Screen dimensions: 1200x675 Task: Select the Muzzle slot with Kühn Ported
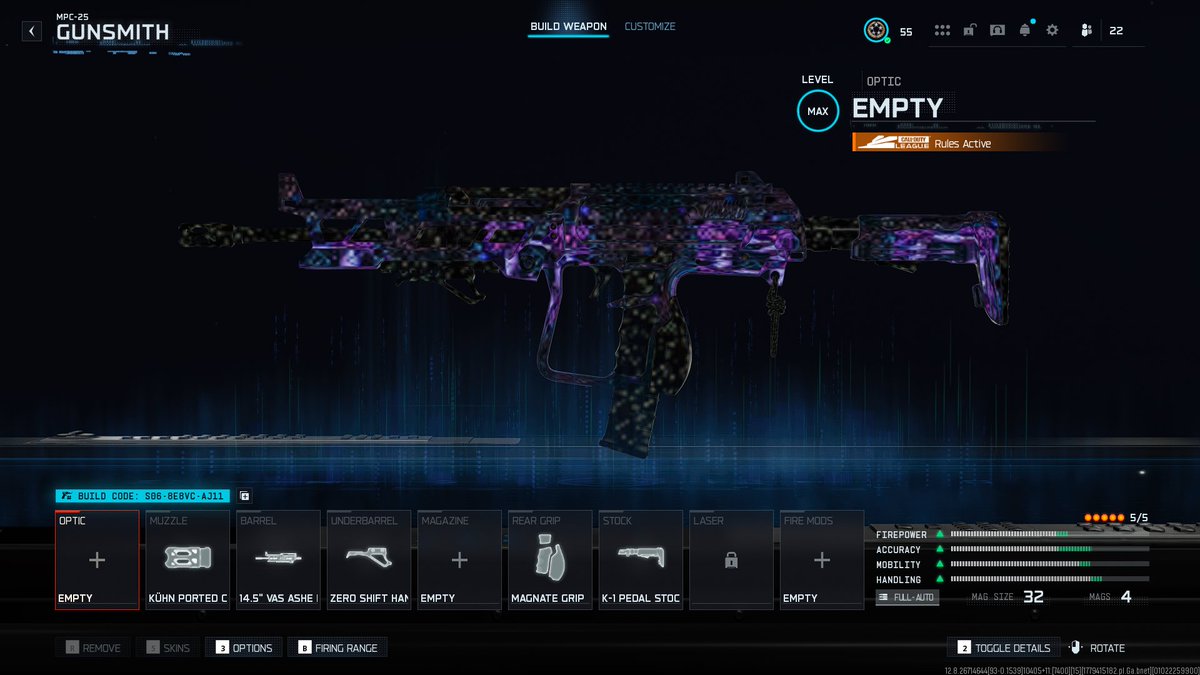point(188,560)
